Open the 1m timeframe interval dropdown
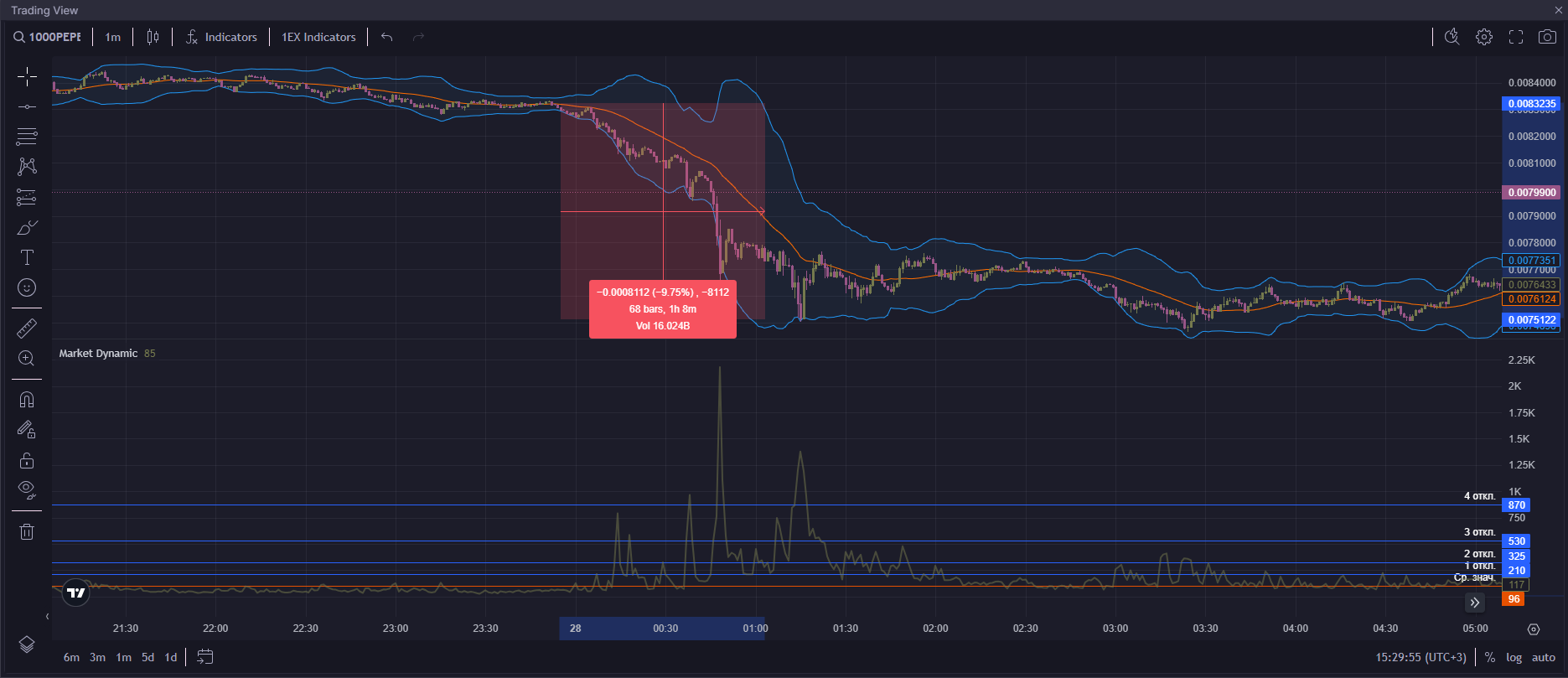The width and height of the screenshot is (1568, 678). [x=113, y=37]
